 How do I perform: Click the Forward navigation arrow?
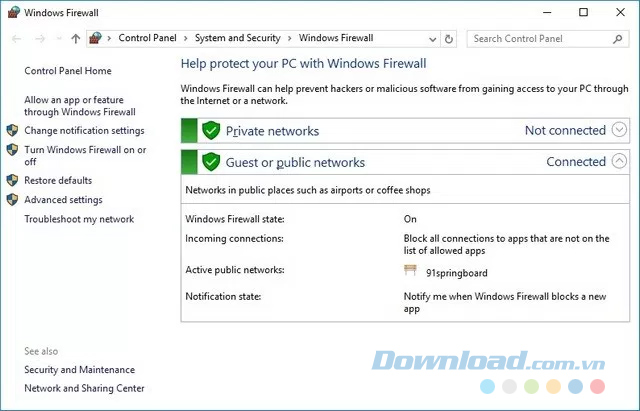point(40,39)
